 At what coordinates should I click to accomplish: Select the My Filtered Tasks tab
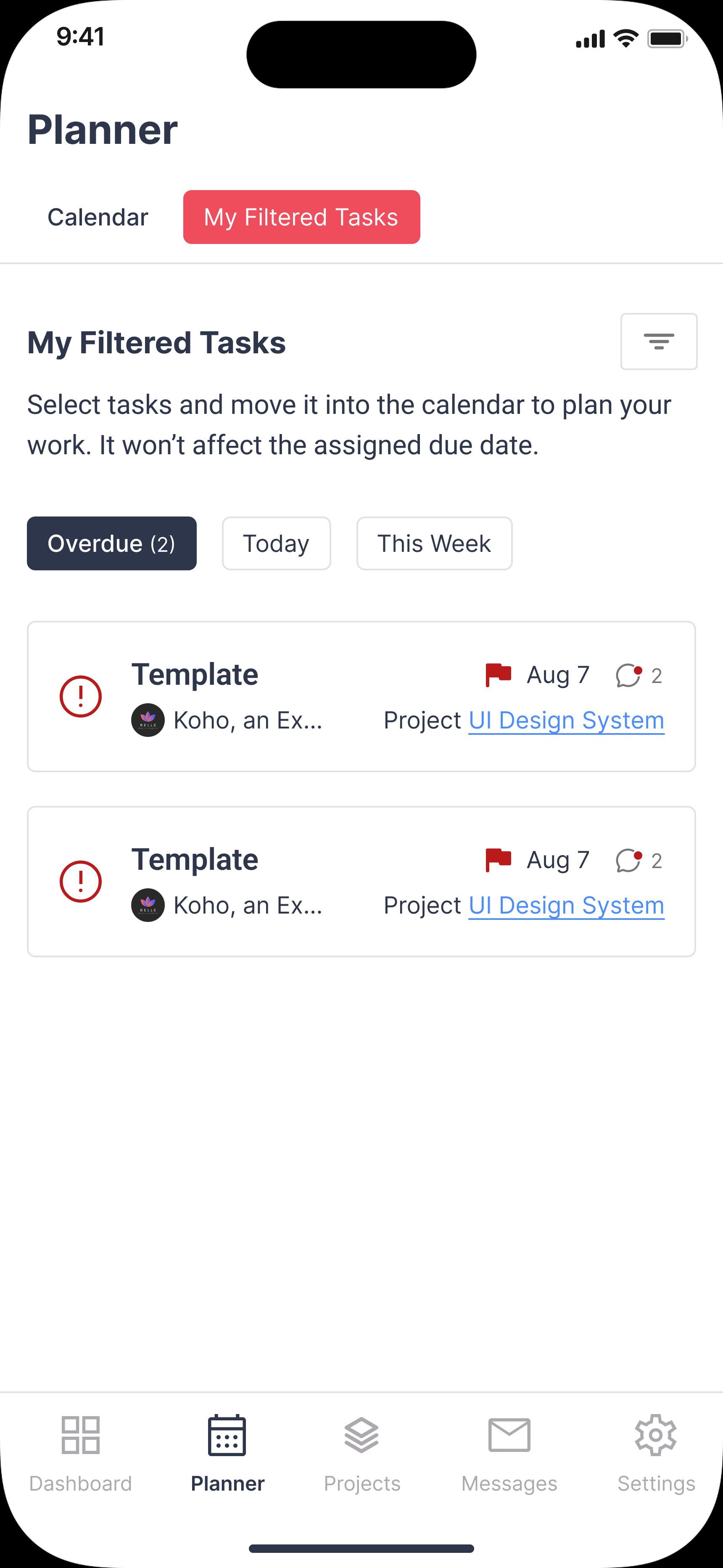(x=301, y=217)
